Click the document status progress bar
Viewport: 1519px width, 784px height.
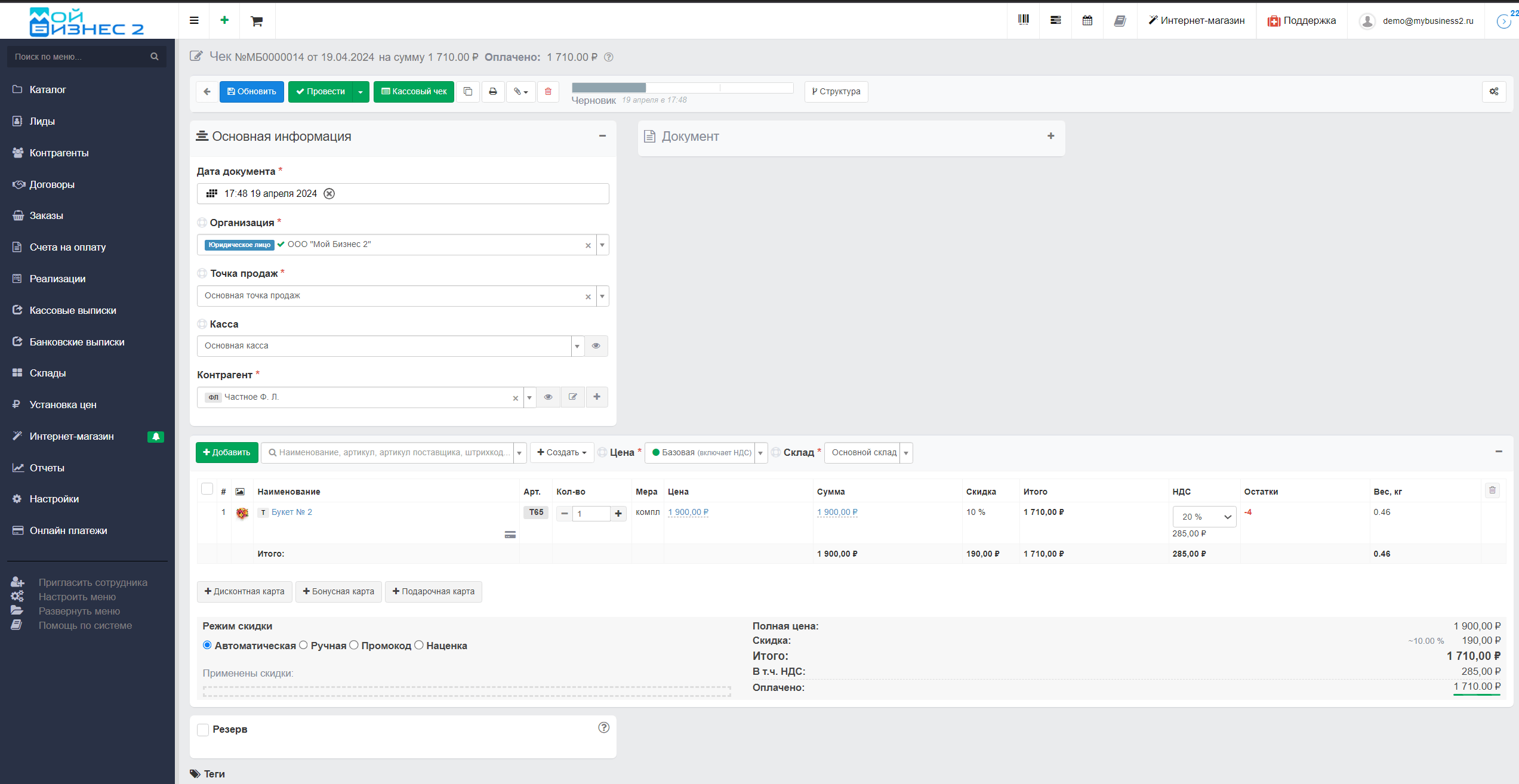(682, 88)
